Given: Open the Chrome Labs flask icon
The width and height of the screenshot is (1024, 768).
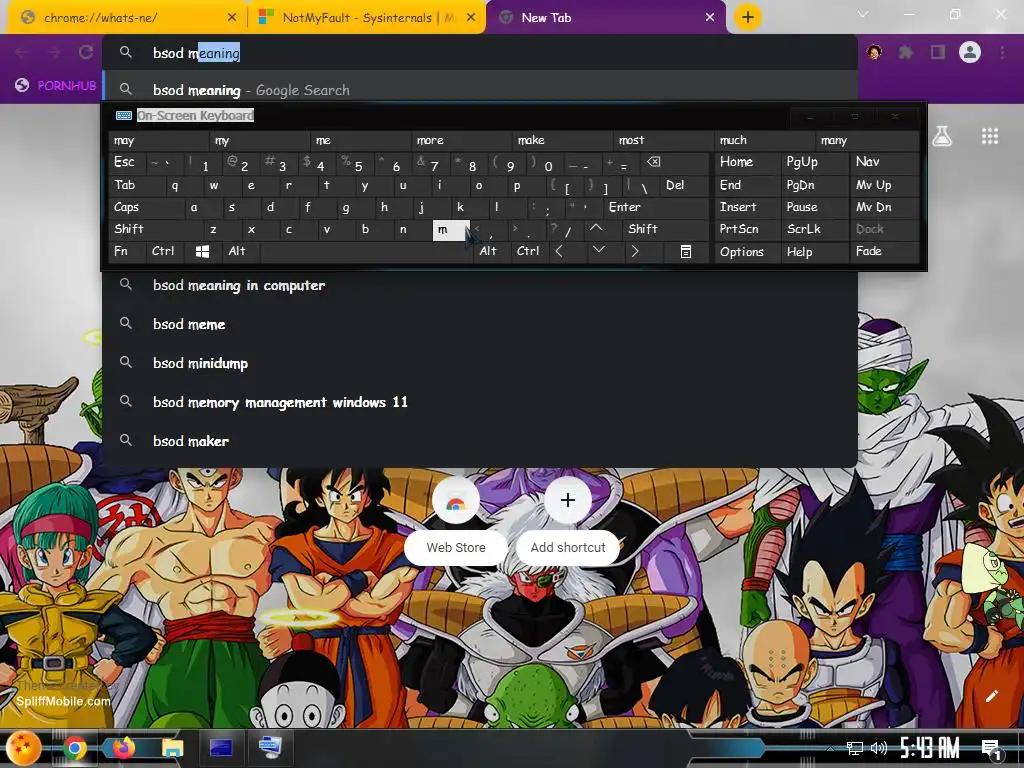Looking at the screenshot, I should (942, 136).
